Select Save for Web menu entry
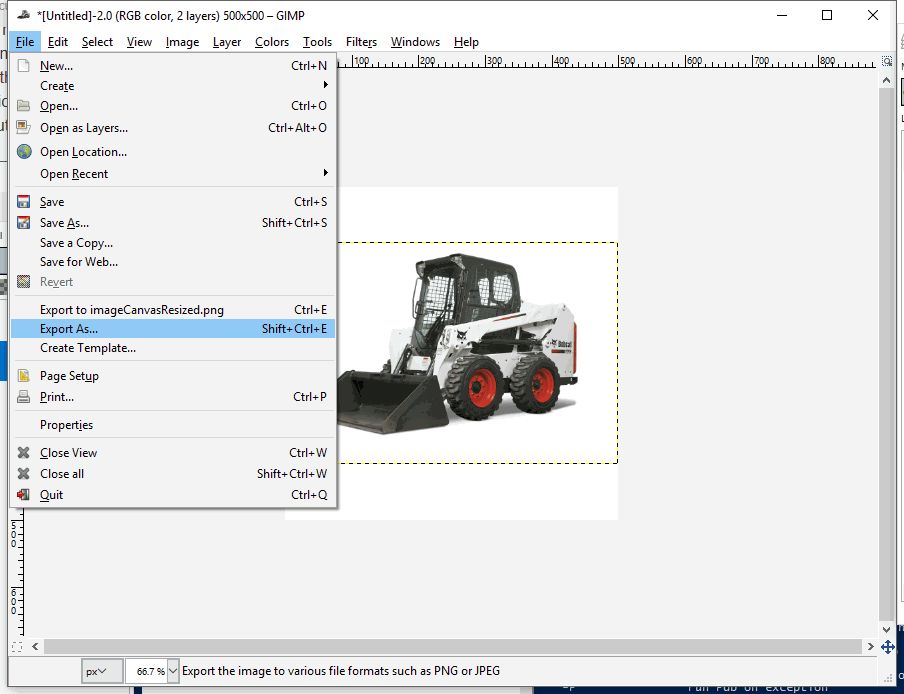 [172, 262]
